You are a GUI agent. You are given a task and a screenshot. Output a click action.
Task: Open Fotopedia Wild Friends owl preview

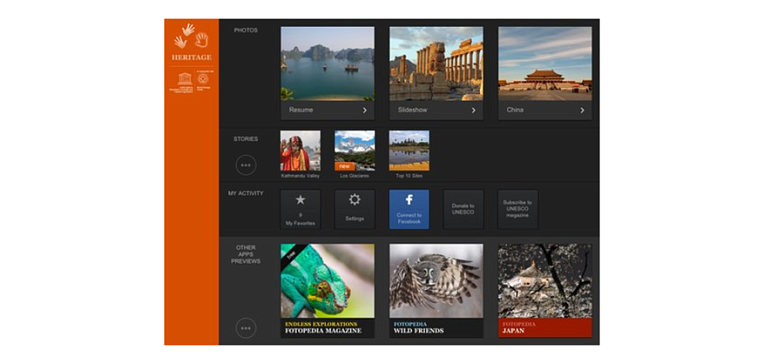point(436,291)
